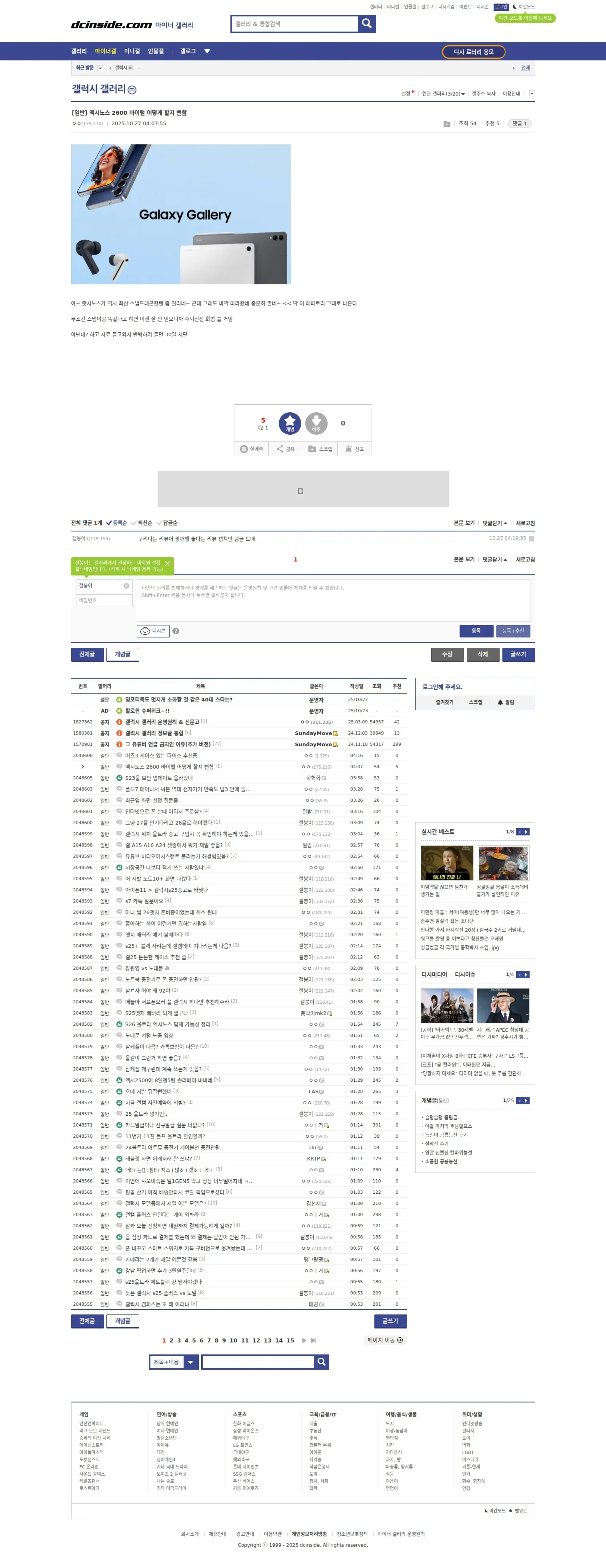Open 마이너갤 tab in blue nav bar
The image size is (606, 1568).
(105, 51)
